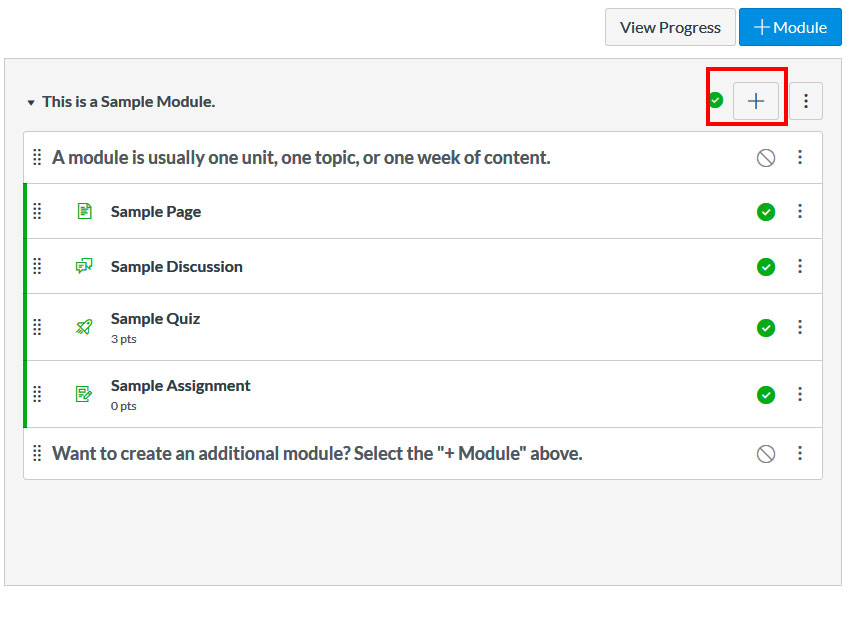Viewport: 861px width, 622px height.
Task: Click the highlighted add item plus icon
Action: click(756, 101)
